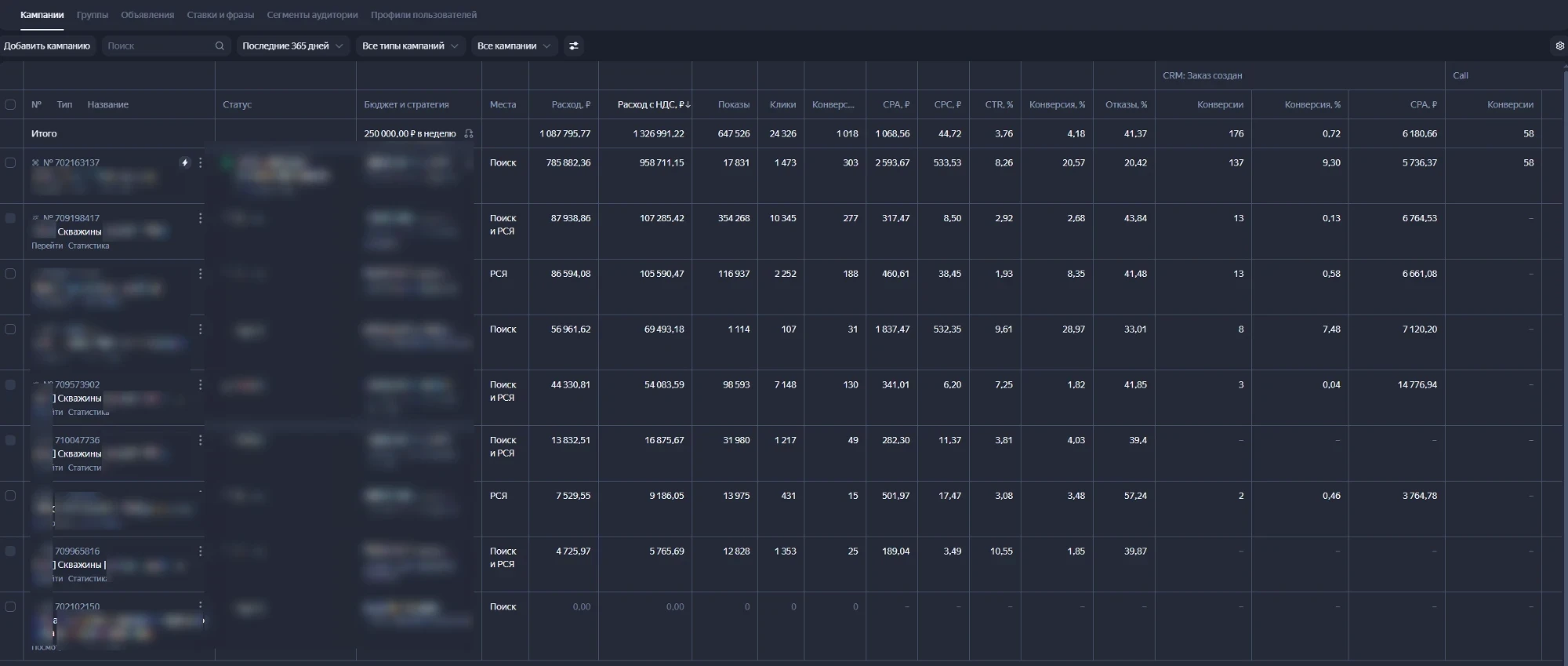
Task: Click the 'Добавить кампанию' button
Action: pyautogui.click(x=47, y=46)
